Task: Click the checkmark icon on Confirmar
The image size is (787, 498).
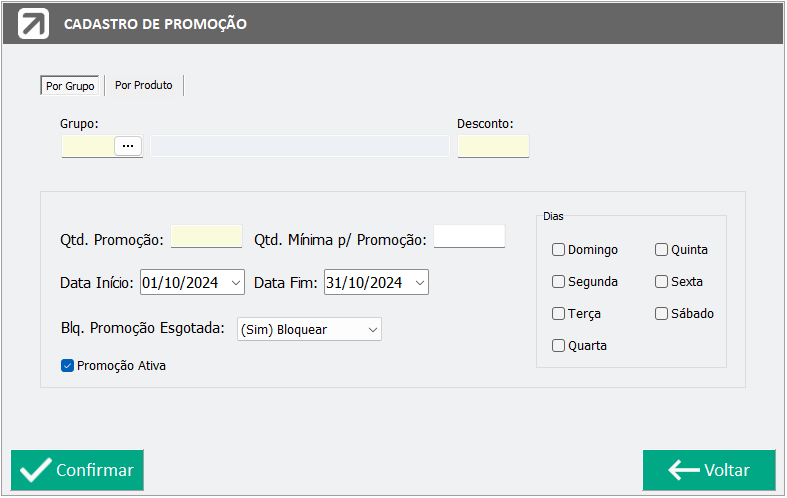Action: pos(35,470)
